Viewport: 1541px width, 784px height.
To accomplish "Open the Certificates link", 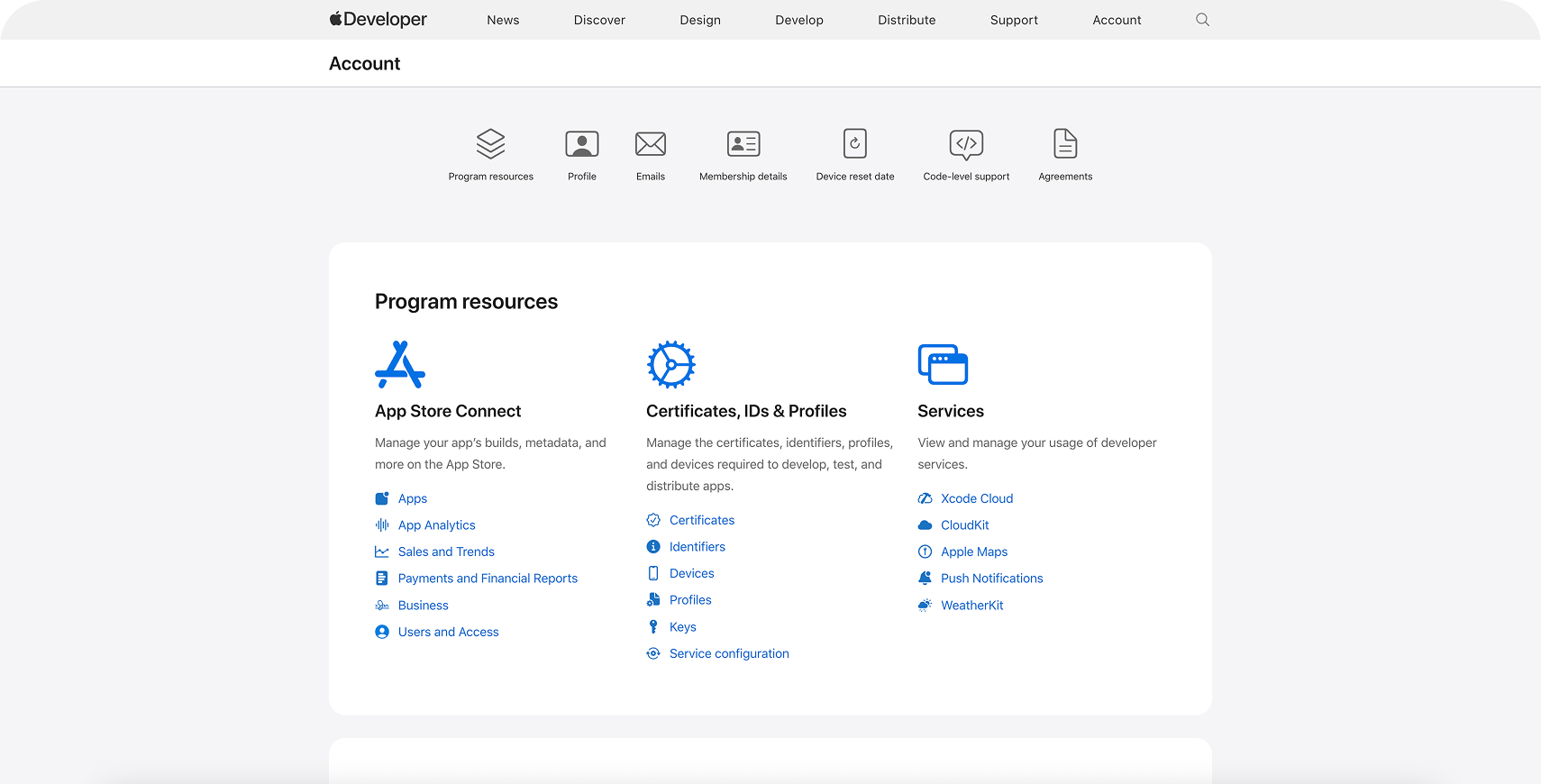I will pyautogui.click(x=702, y=520).
